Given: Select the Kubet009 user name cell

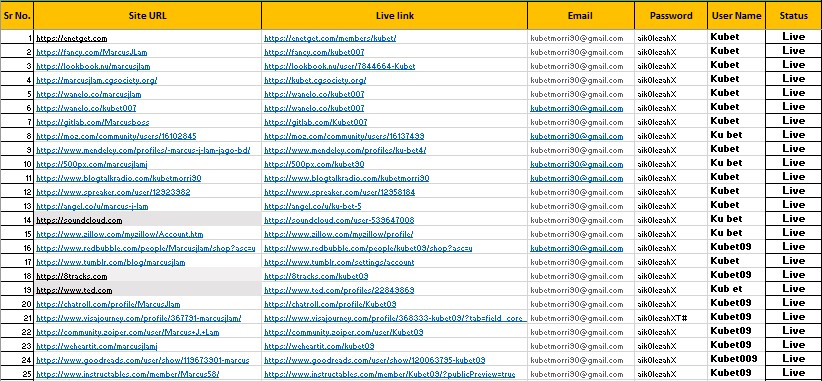Looking at the screenshot, I should pos(736,358).
